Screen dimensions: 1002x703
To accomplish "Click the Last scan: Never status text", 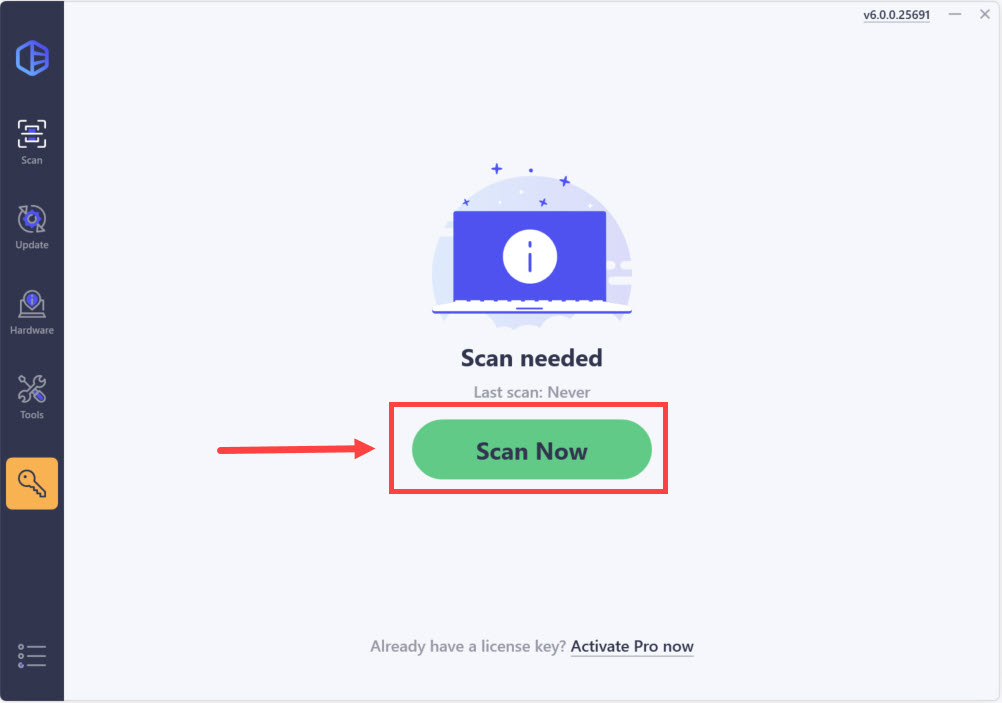I will tap(532, 392).
